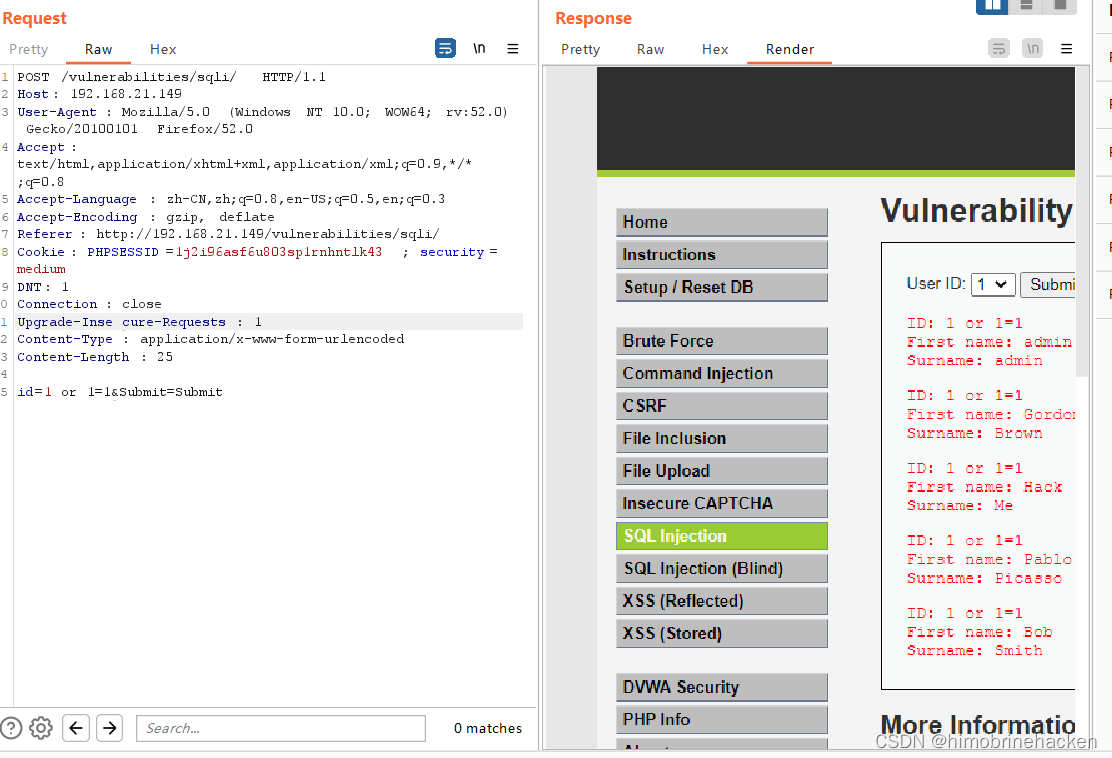Click the POST request line text
Viewport: 1112px width, 758px height.
coord(172,77)
